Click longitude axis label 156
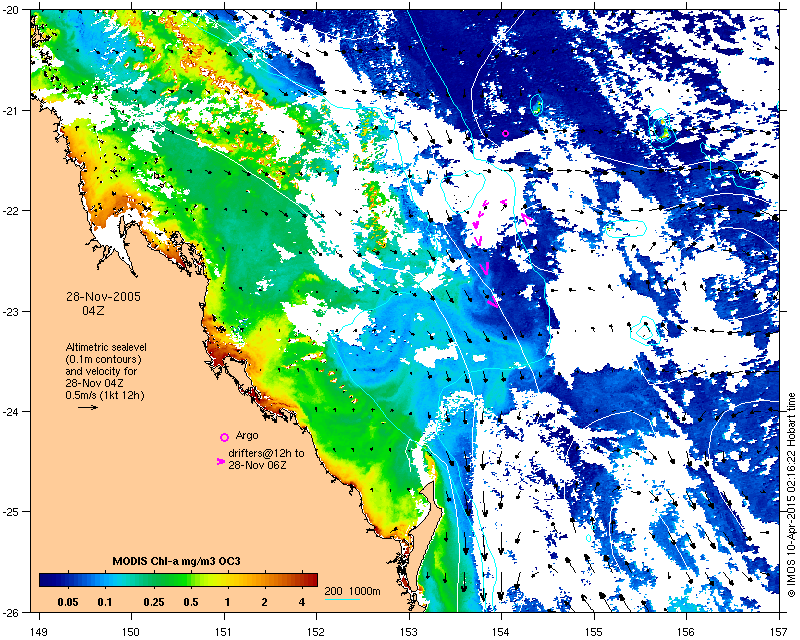Image resolution: width=800 pixels, height=640 pixels. point(686,631)
